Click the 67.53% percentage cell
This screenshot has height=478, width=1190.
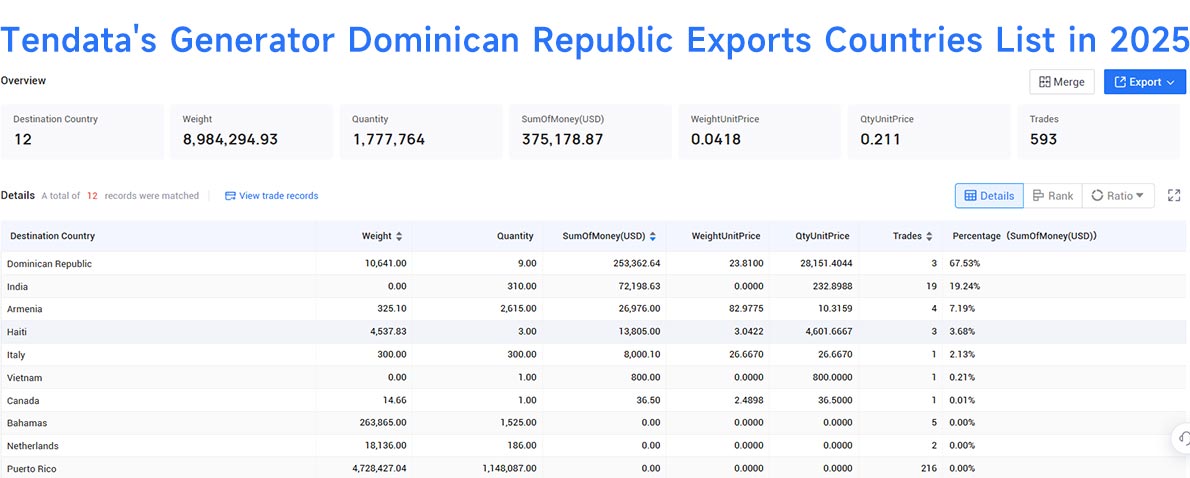pos(966,264)
